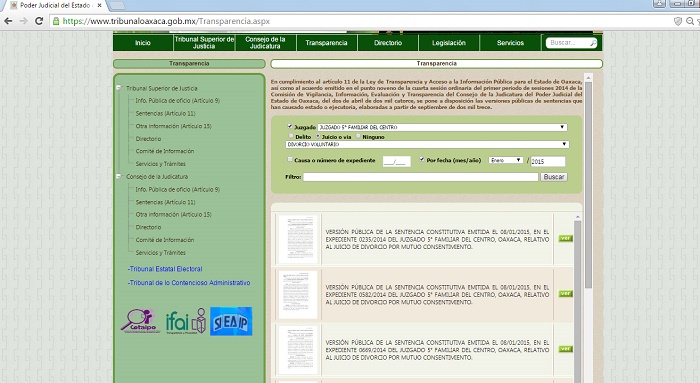Open the Legislación menu item
Screen dimensions: 700x383
[x=449, y=43]
